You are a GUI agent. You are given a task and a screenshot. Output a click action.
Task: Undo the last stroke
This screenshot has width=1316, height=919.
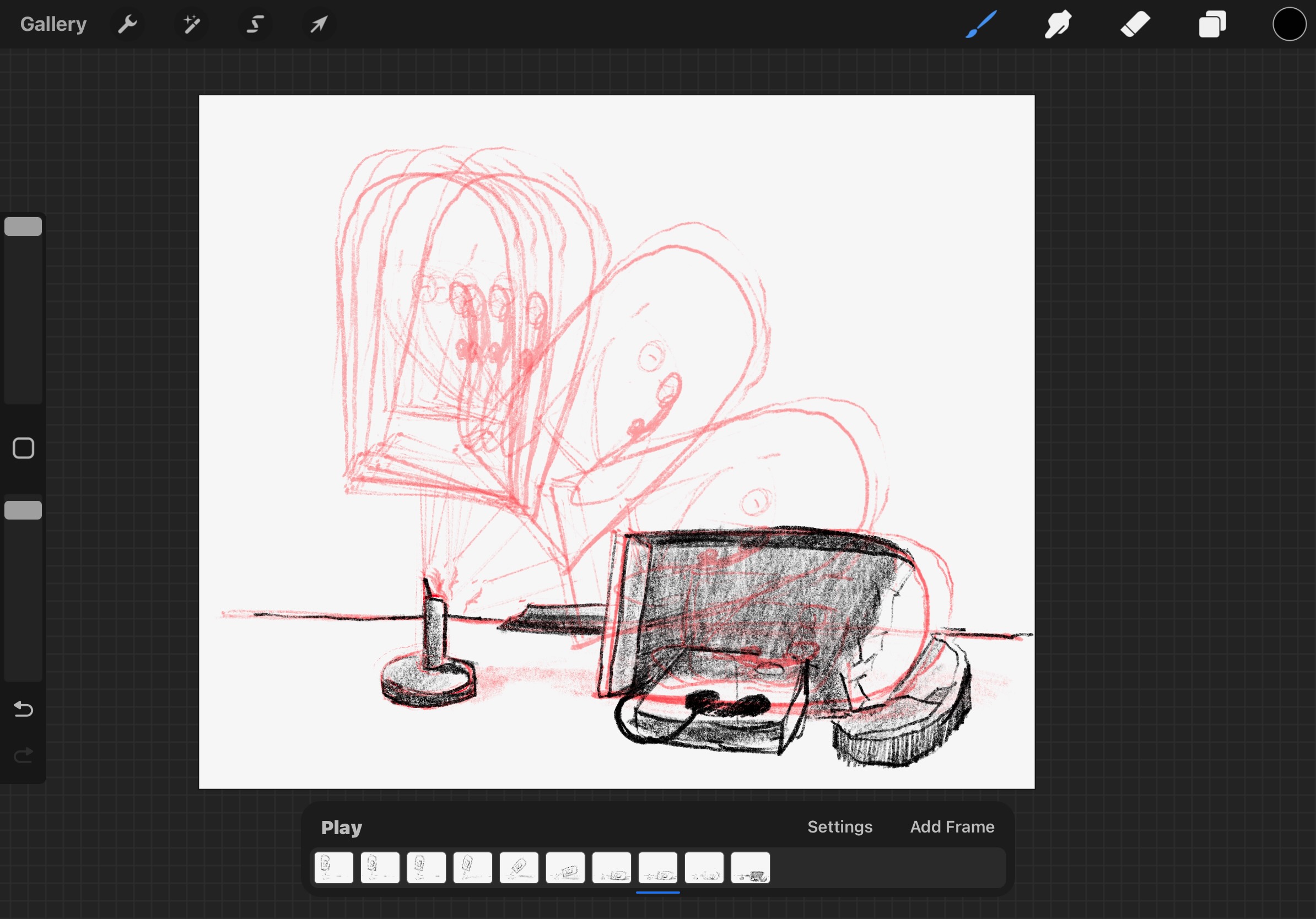23,709
